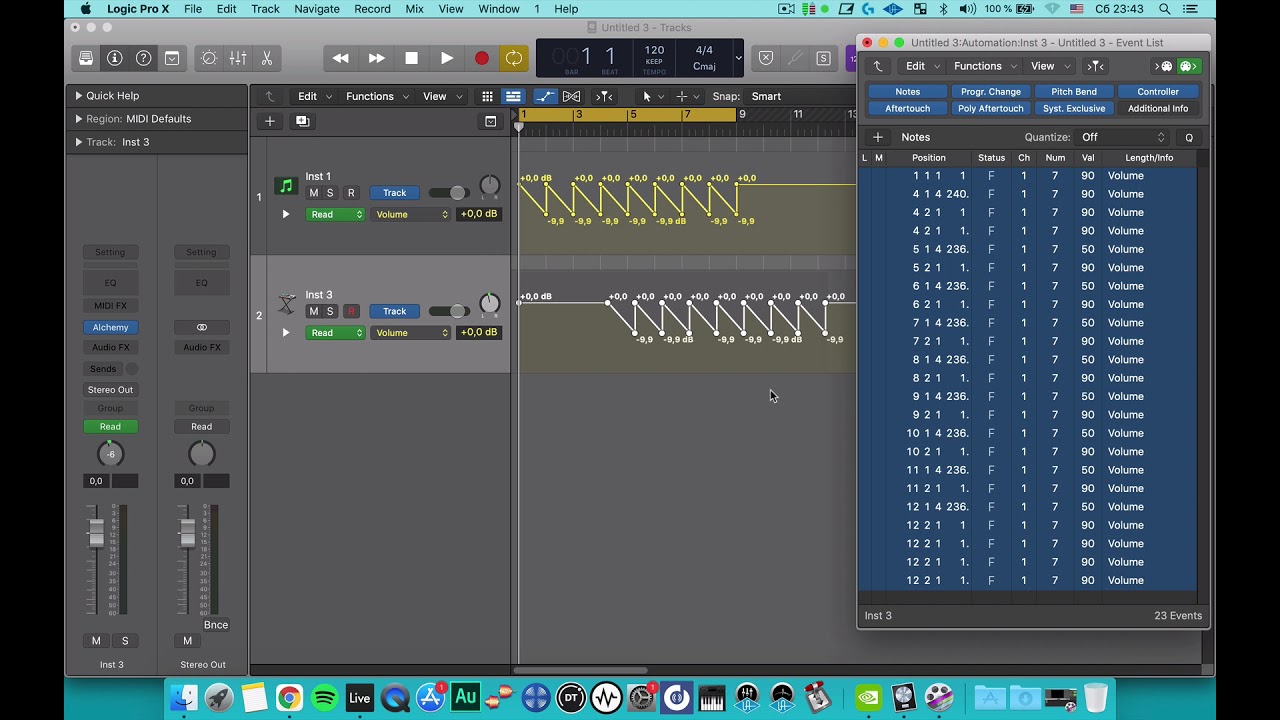Open Edit menu in Event List window
1280x720 pixels.
pyautogui.click(x=922, y=66)
